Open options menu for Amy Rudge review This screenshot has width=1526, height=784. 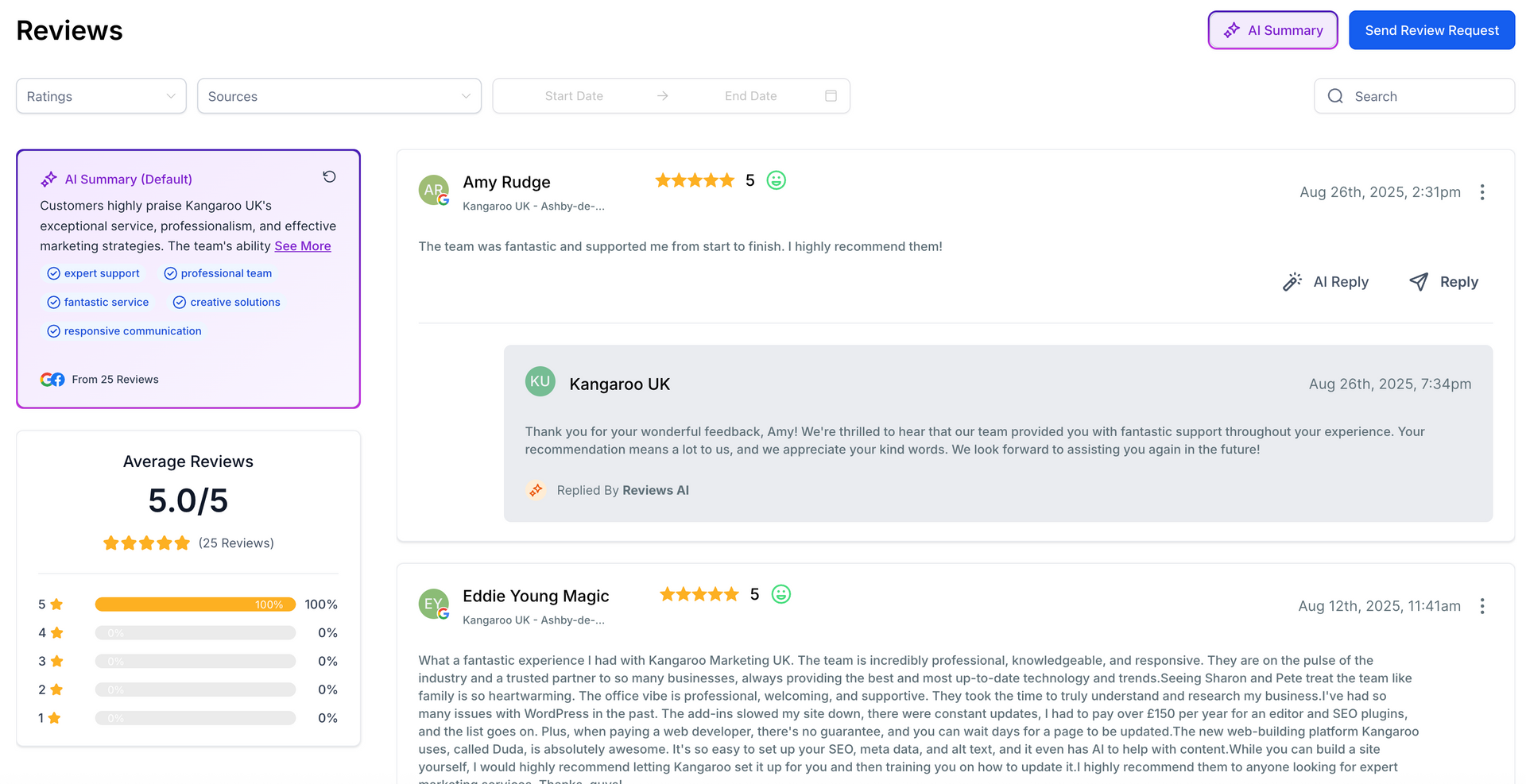(x=1482, y=192)
